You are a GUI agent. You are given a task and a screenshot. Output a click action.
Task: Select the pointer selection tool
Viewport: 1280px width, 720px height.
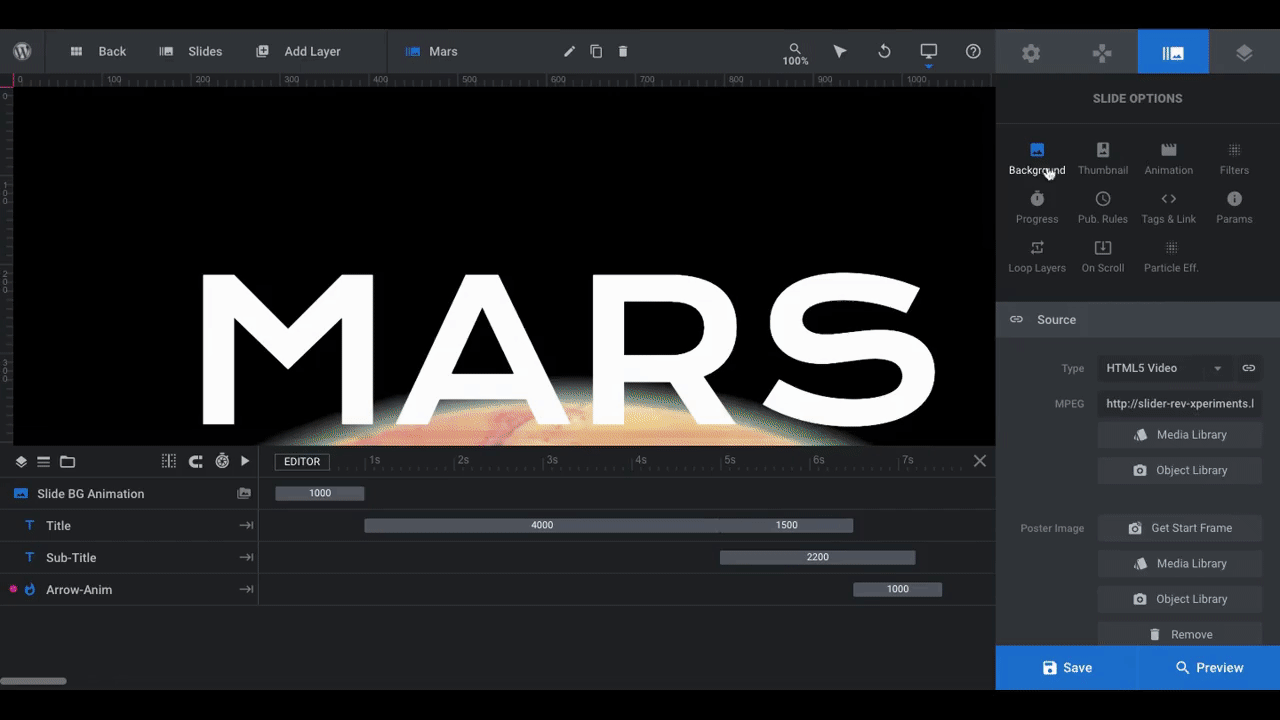click(x=840, y=51)
